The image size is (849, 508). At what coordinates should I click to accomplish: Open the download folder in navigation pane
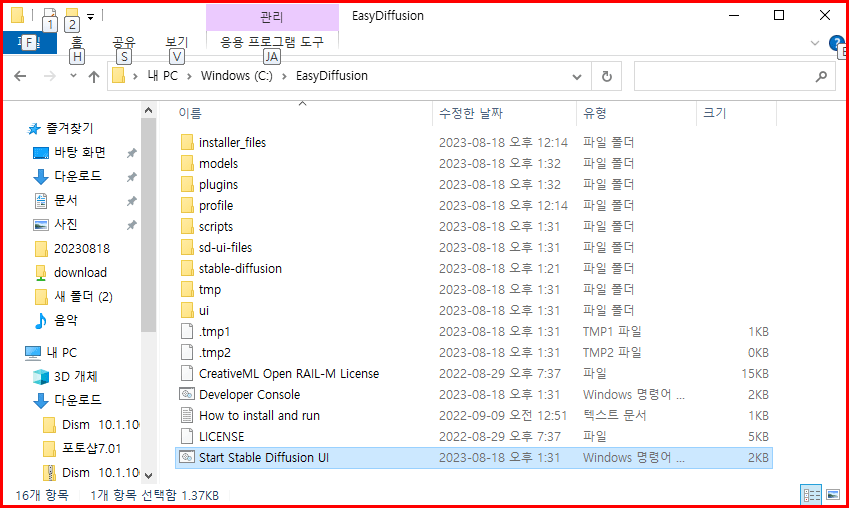point(70,272)
